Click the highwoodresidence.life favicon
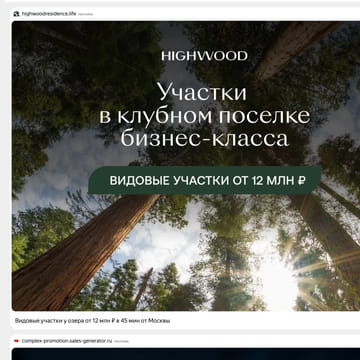Image resolution: width=360 pixels, height=360 pixels. coord(16,14)
